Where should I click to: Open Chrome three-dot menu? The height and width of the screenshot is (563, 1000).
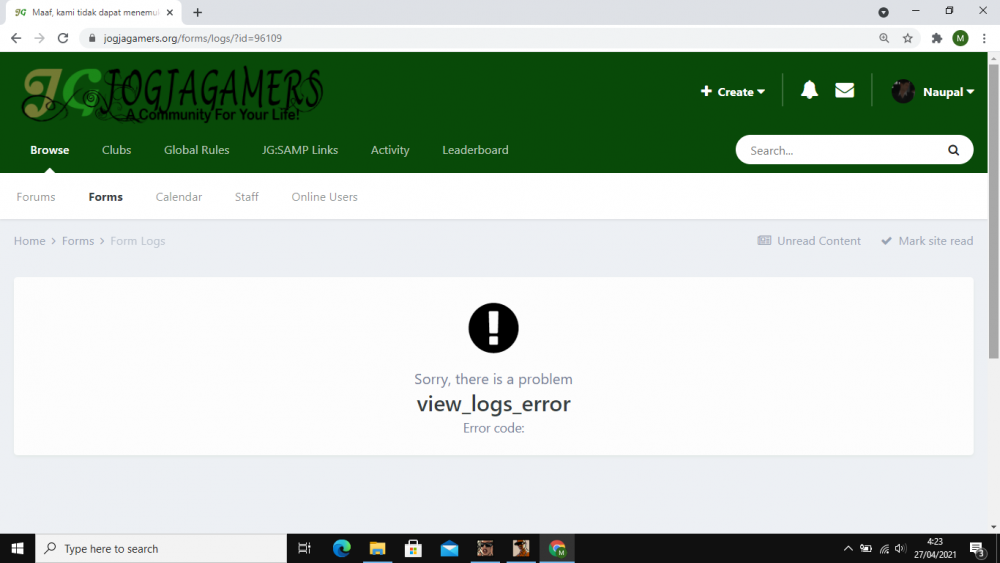984,38
